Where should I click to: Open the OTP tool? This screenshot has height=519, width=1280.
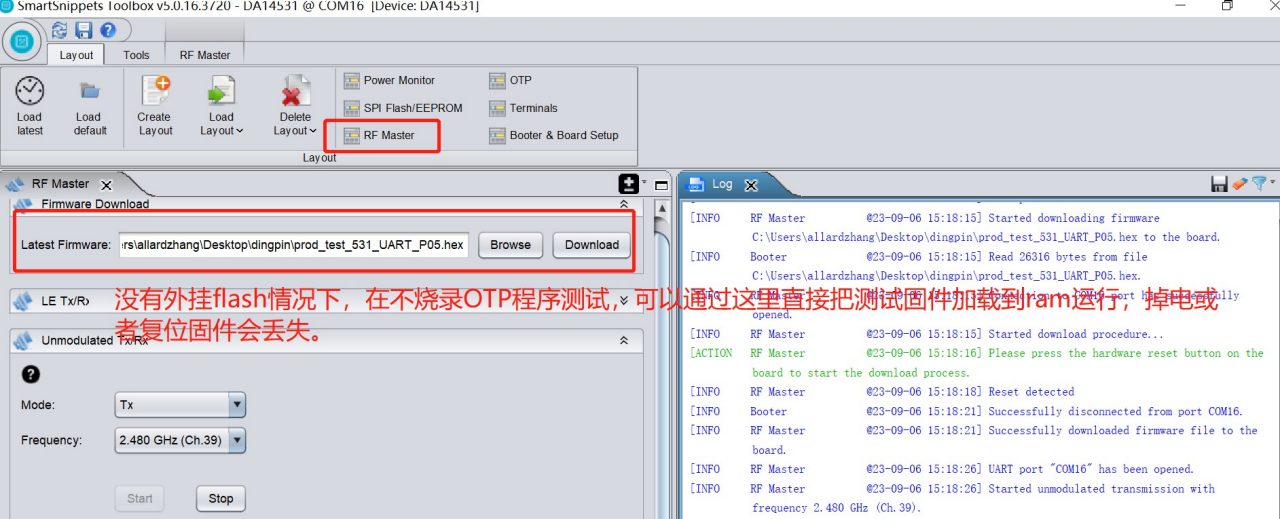510,80
